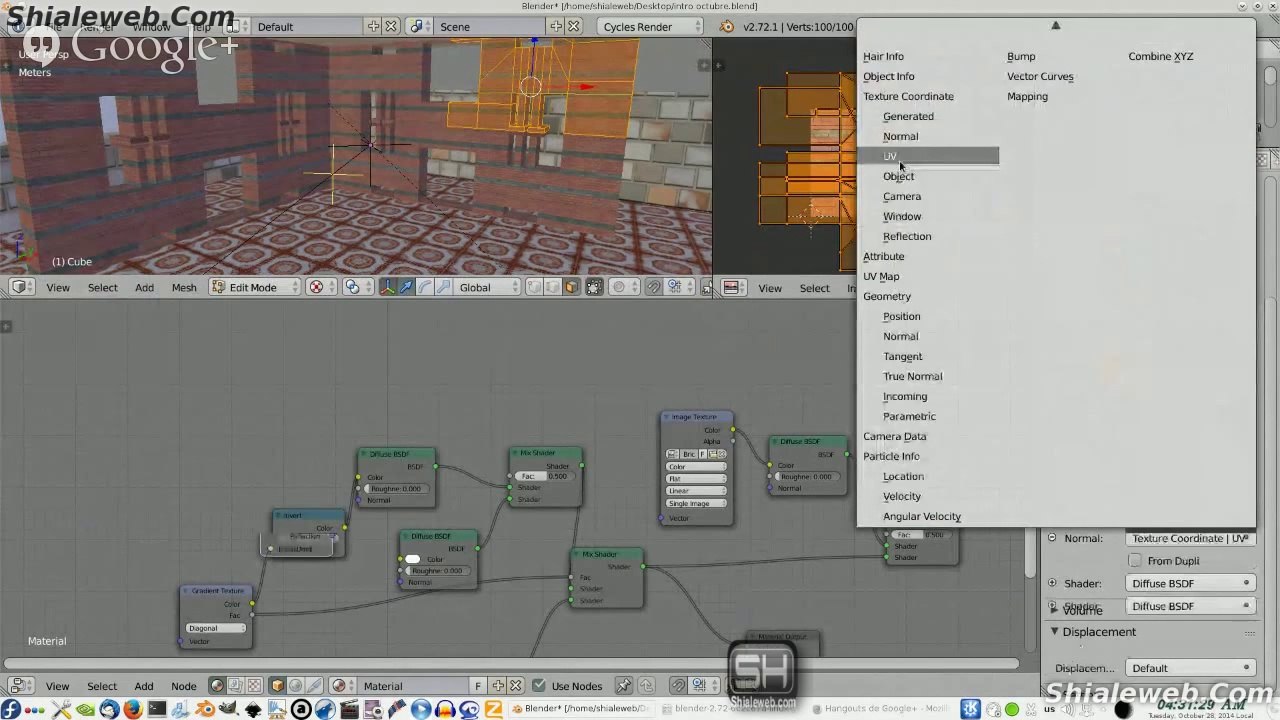Toggle the 3D manipulator widget
The width and height of the screenshot is (1280, 720).
click(389, 287)
